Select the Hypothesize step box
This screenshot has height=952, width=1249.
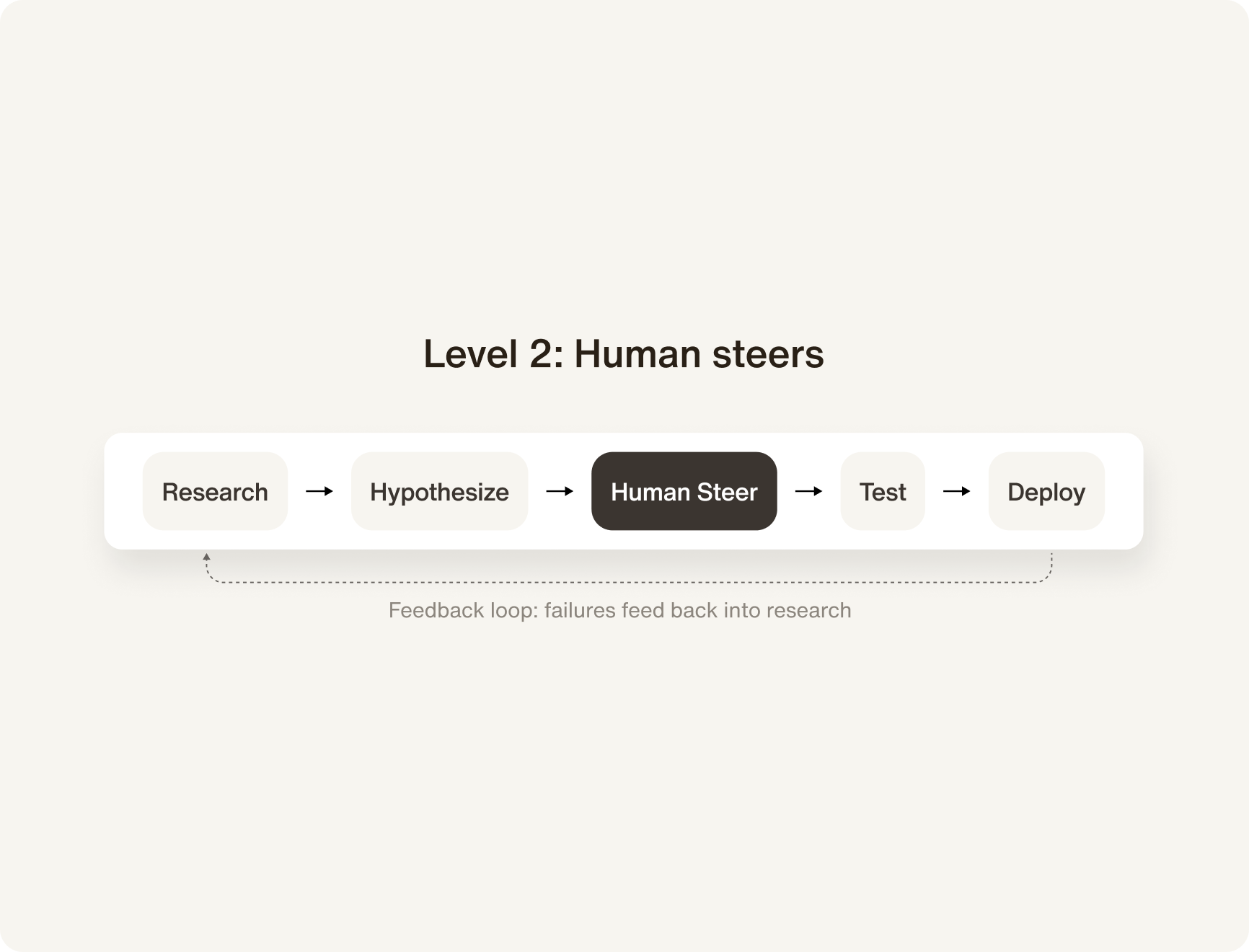click(x=439, y=491)
